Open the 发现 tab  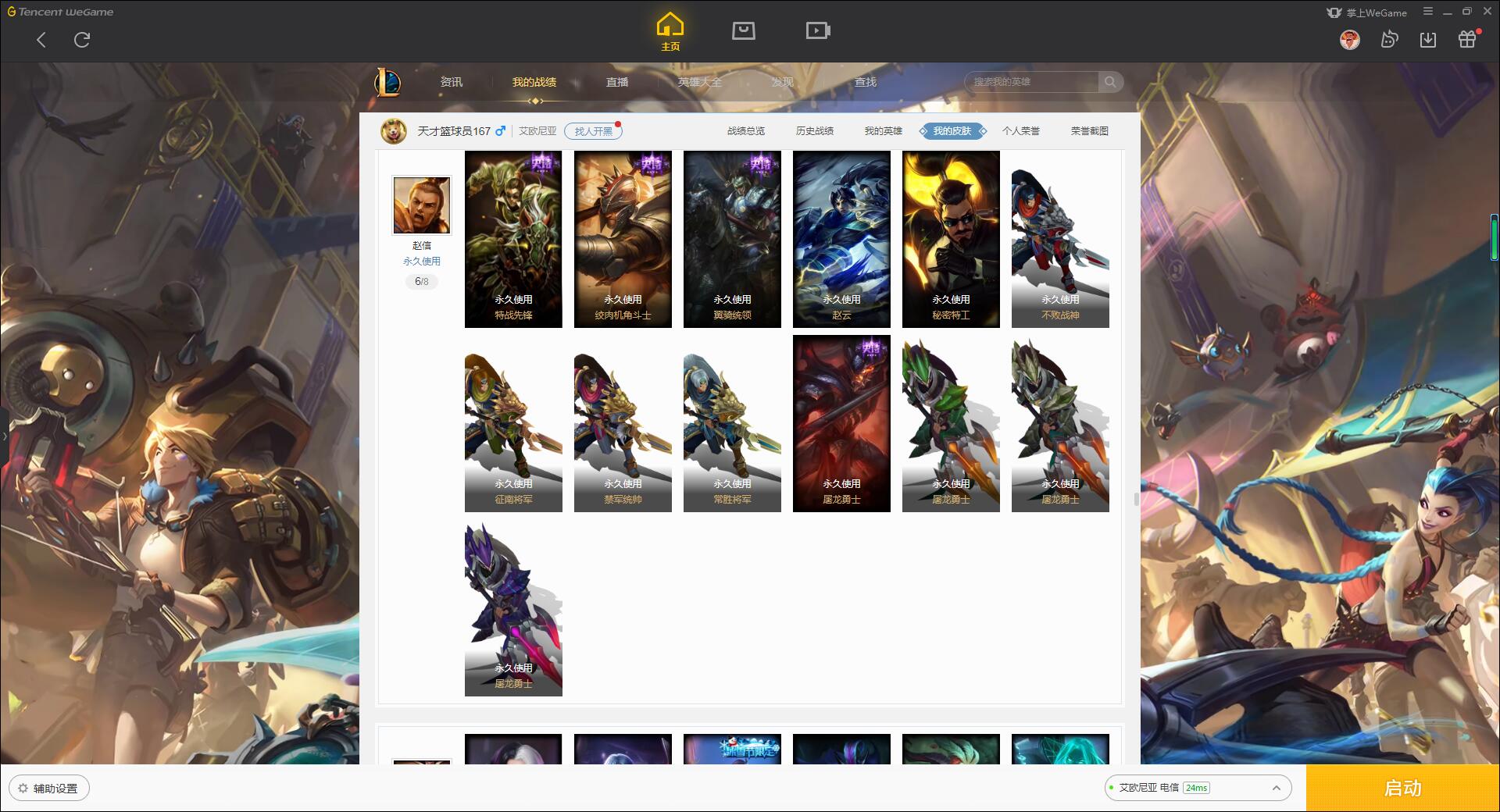click(x=783, y=82)
